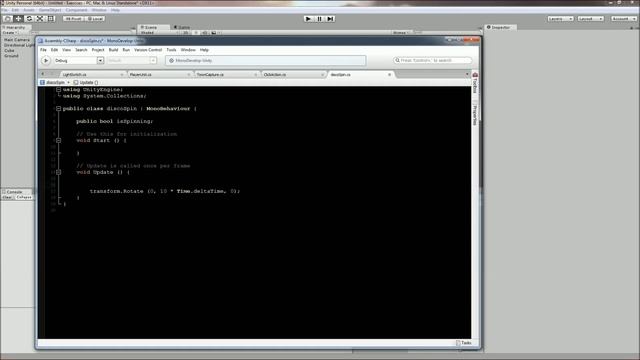Image resolution: width=640 pixels, height=360 pixels.
Task: Toggle scene effects image button
Action: 214,33
